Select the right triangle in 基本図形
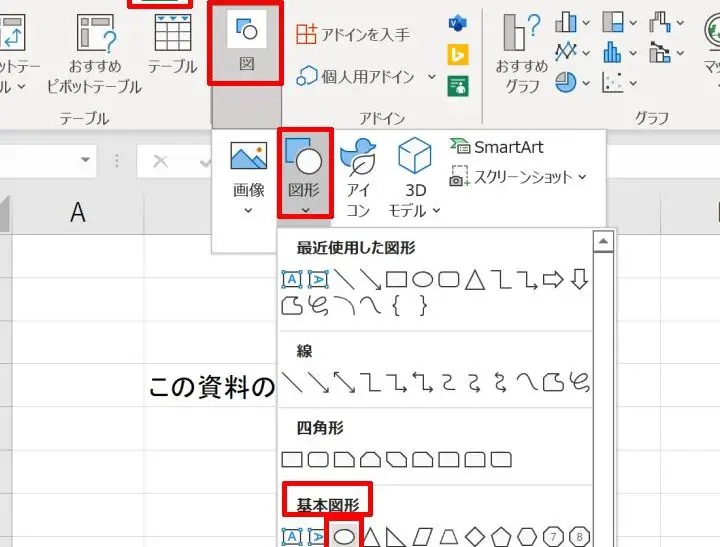Image resolution: width=720 pixels, height=547 pixels. (x=396, y=536)
